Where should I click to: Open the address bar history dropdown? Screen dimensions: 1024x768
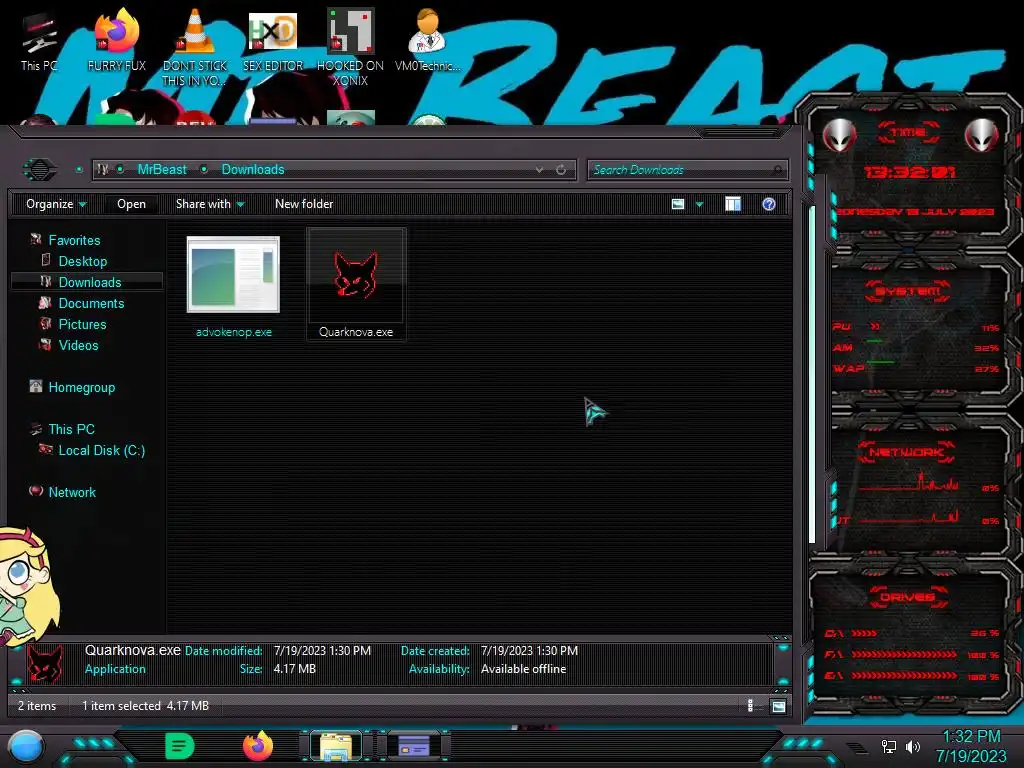click(x=539, y=170)
